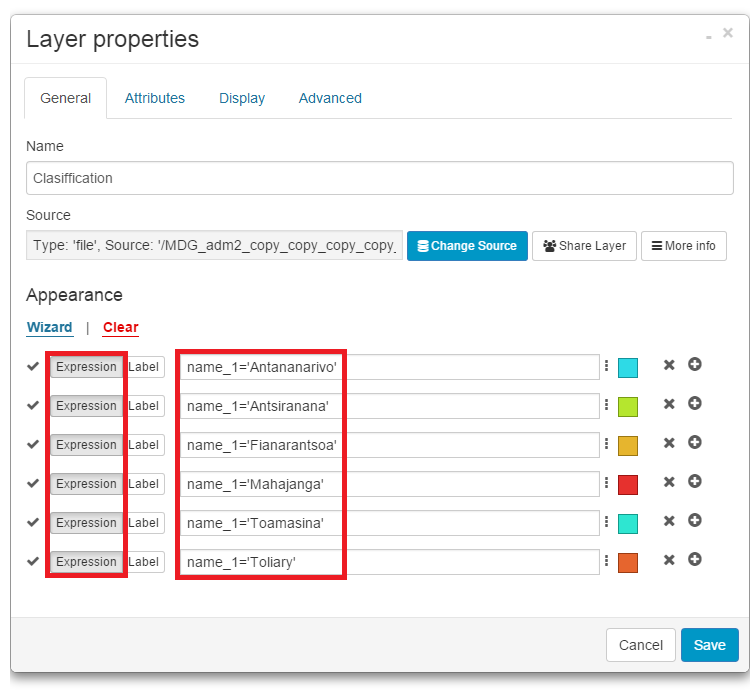Launch the appearance Wizard link
The width and height of the screenshot is (755, 697).
[50, 327]
